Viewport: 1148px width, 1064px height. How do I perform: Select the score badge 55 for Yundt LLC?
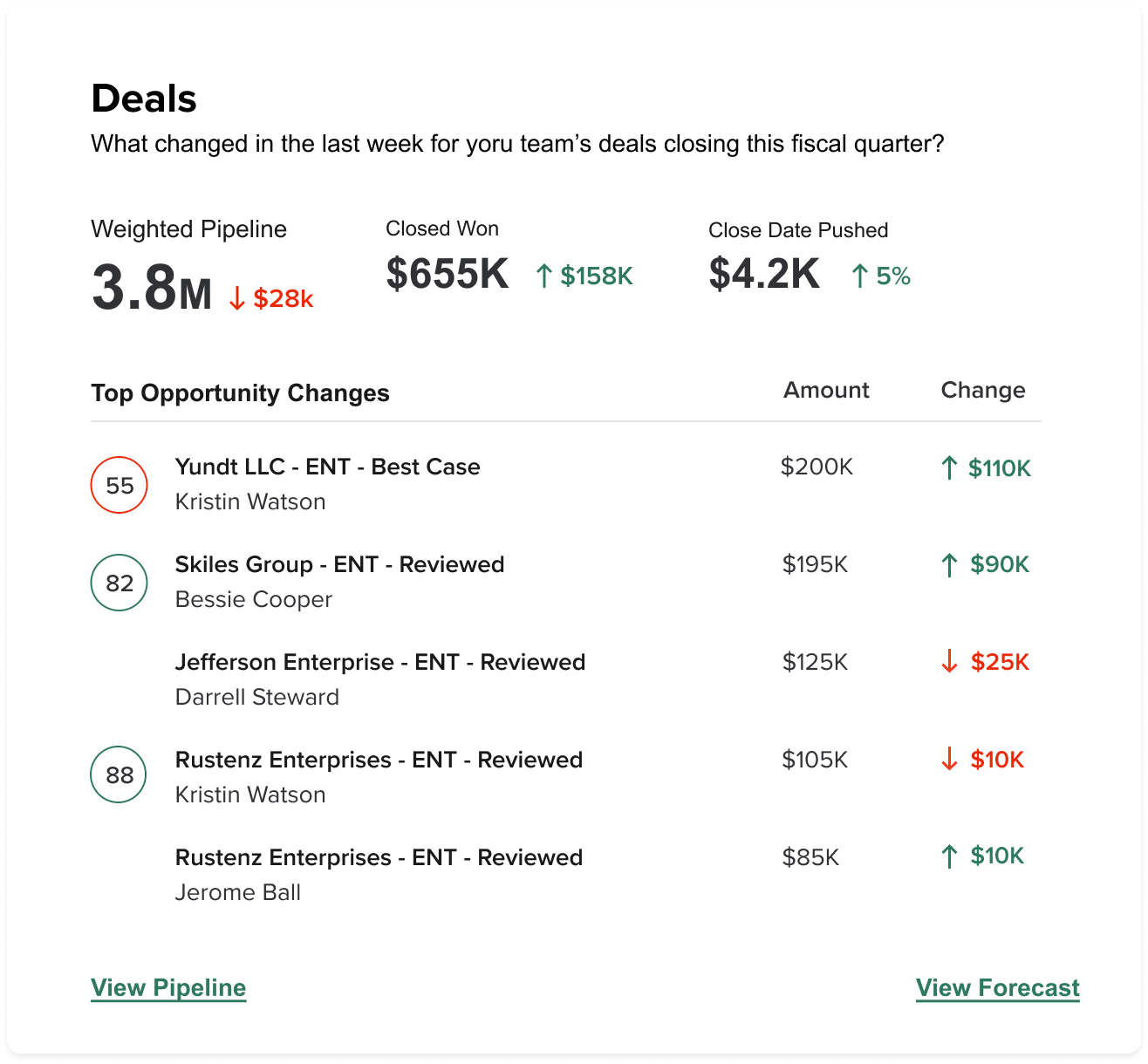click(119, 485)
